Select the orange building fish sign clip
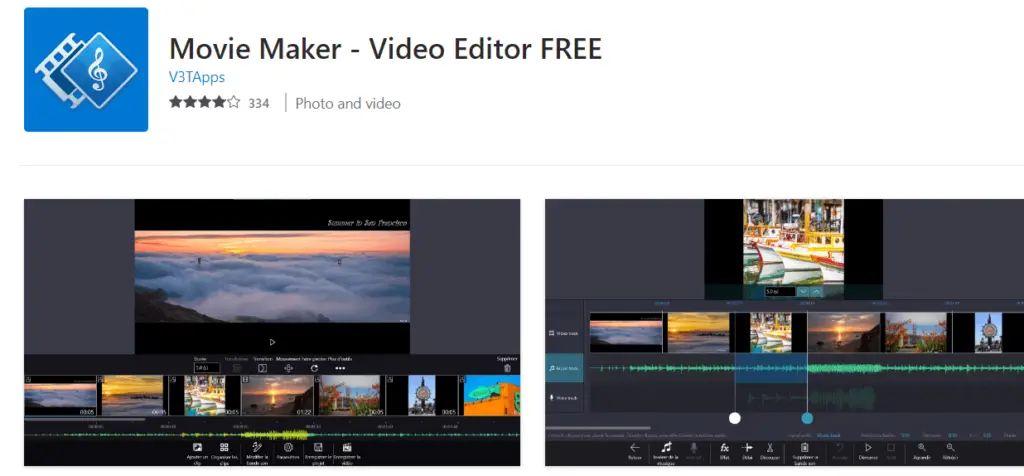 coord(492,396)
